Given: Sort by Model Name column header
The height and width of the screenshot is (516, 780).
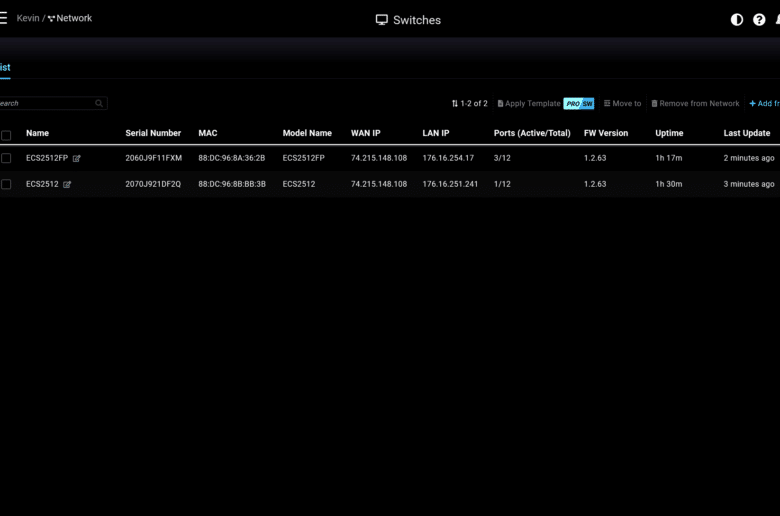Looking at the screenshot, I should [x=307, y=133].
